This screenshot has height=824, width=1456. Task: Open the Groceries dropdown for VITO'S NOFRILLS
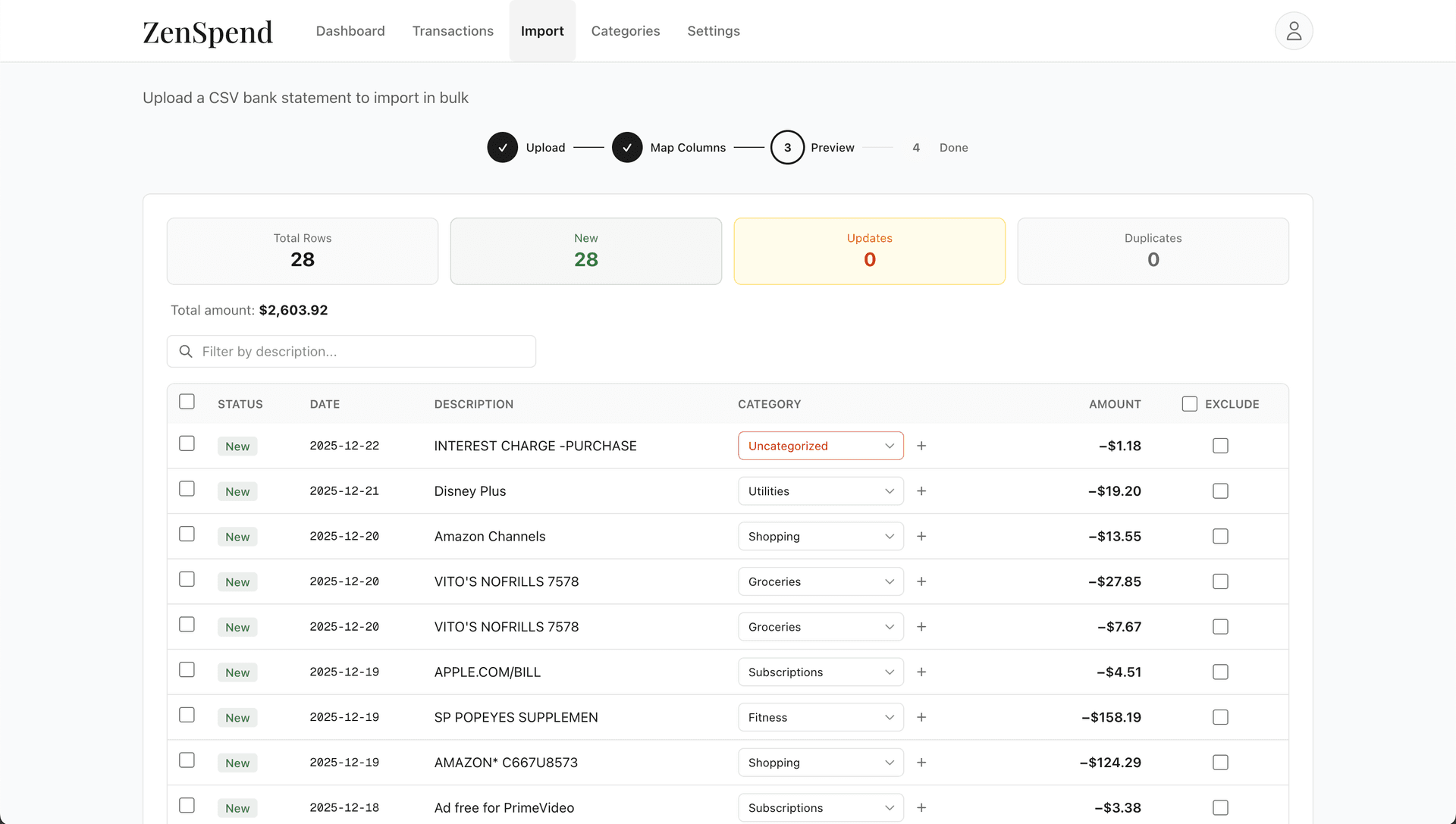point(821,581)
